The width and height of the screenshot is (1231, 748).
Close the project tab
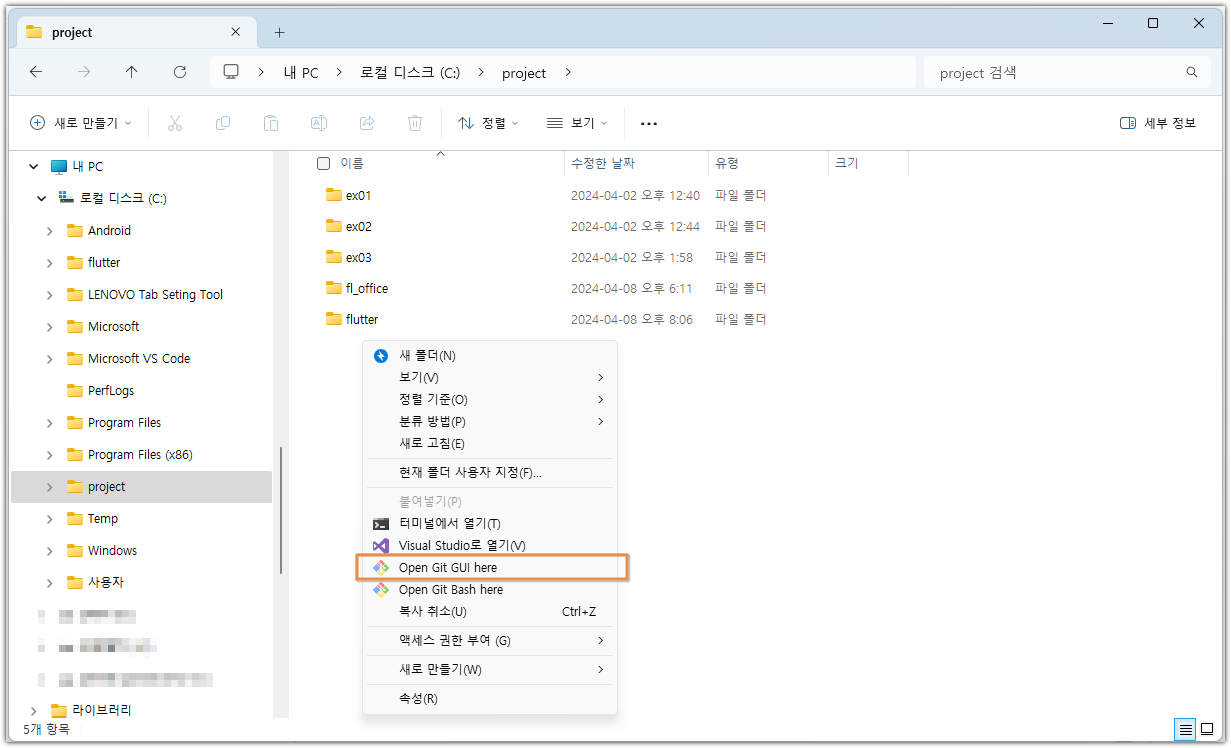(234, 32)
